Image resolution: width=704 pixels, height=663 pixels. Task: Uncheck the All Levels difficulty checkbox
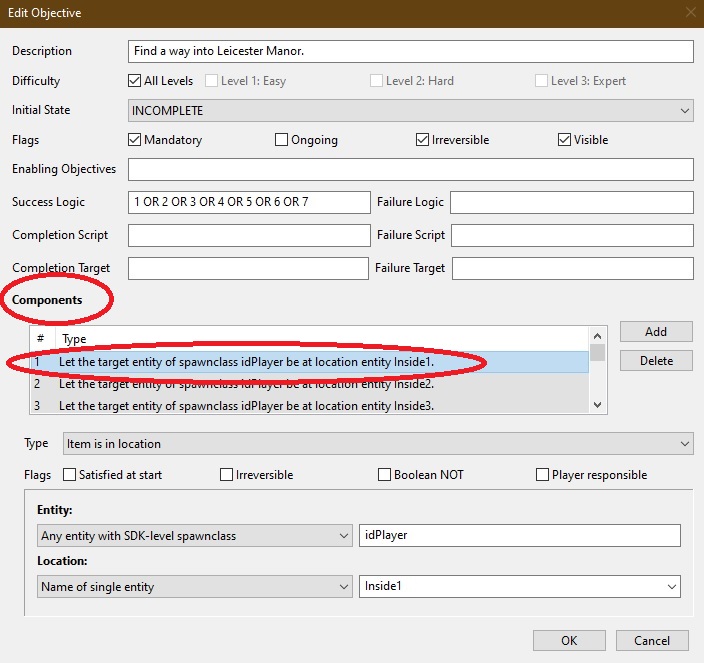pos(136,81)
